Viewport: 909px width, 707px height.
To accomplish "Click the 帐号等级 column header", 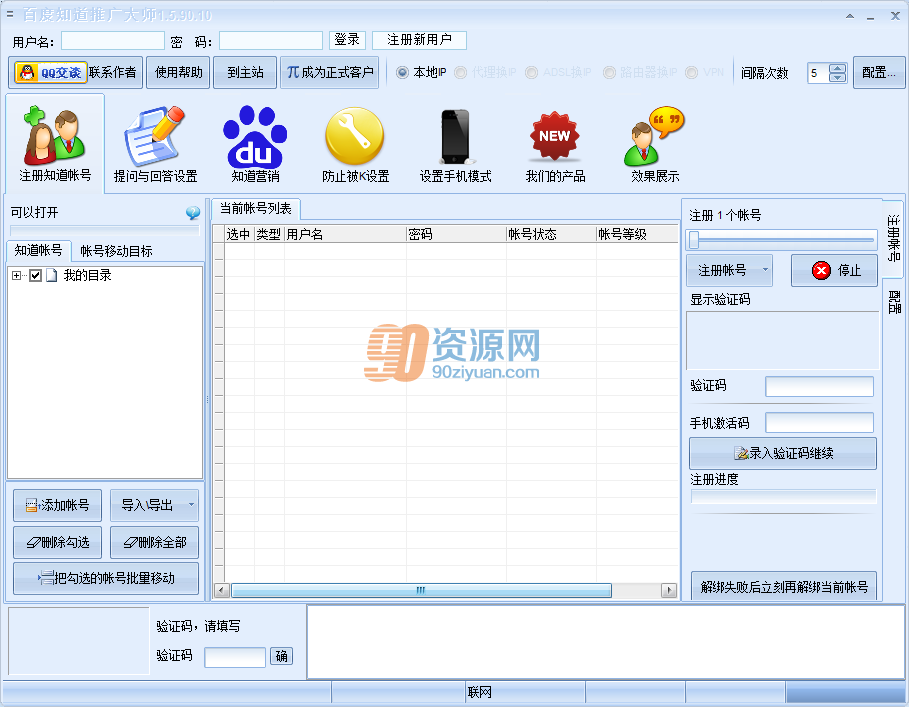I will [637, 234].
